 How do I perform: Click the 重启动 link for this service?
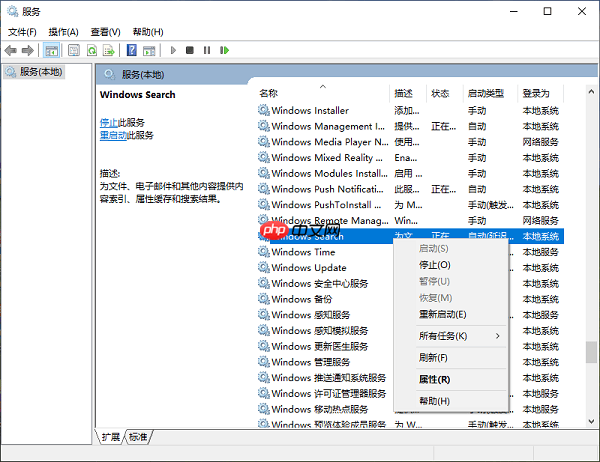pos(113,135)
